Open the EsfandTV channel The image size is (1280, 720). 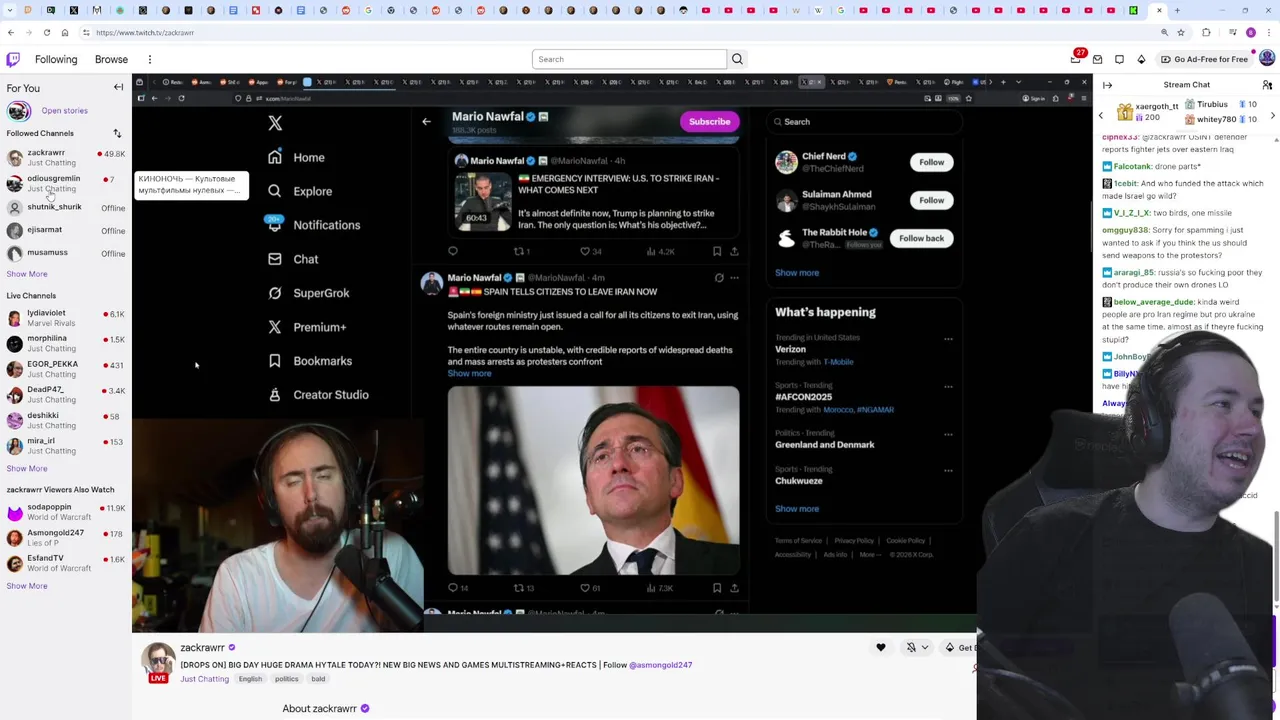(65, 563)
